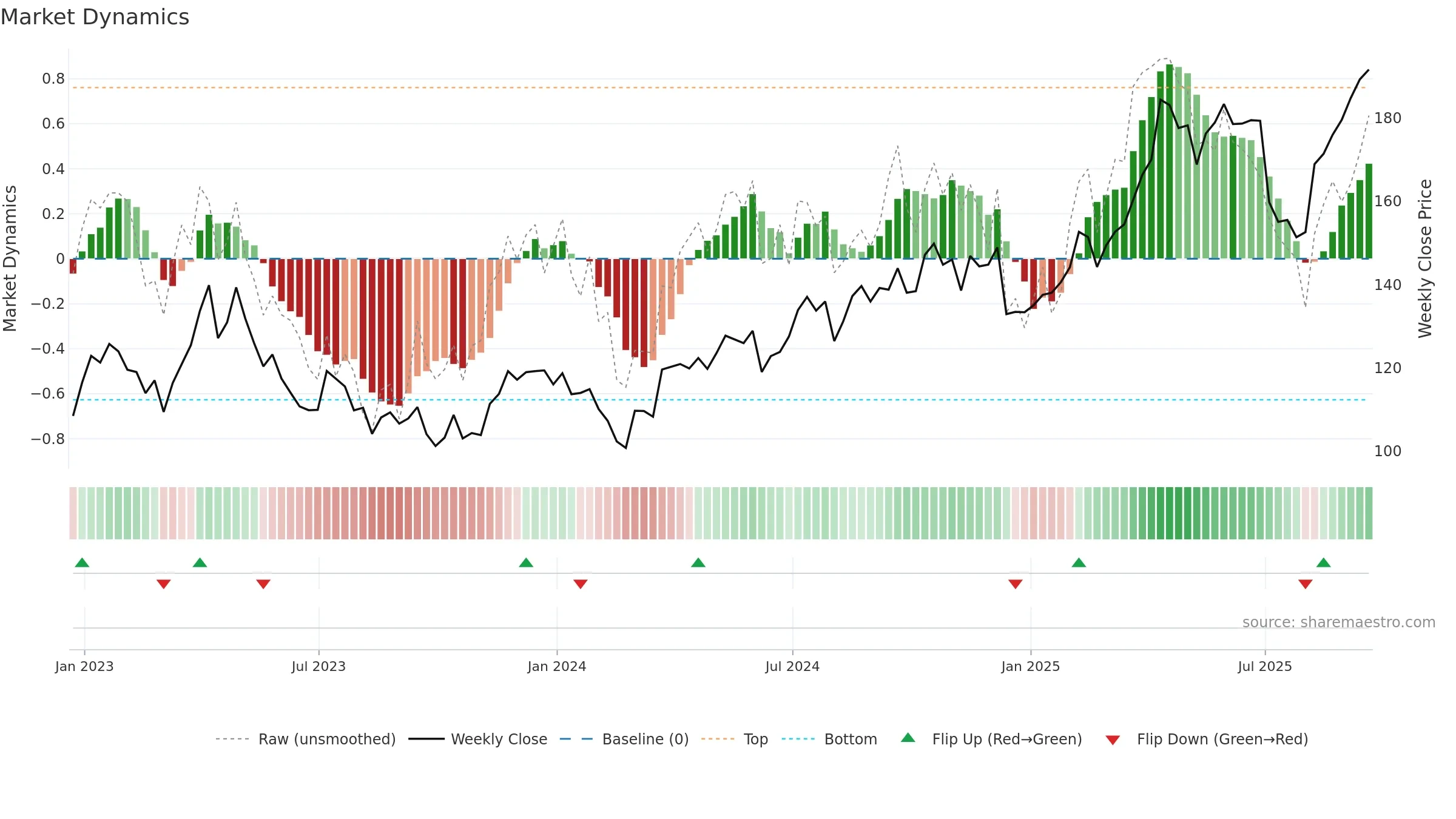Image resolution: width=1456 pixels, height=819 pixels.
Task: Click the 140 tick on price axis
Action: [1388, 285]
